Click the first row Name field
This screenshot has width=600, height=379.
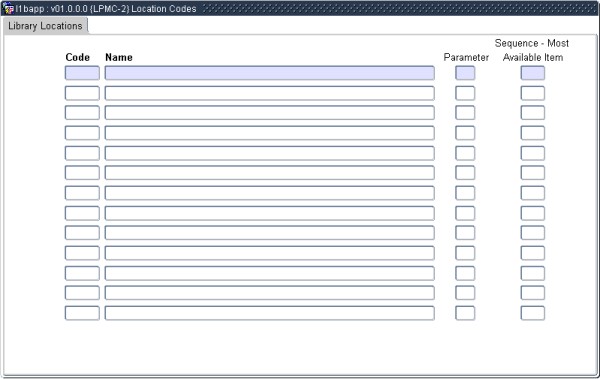[x=270, y=73]
